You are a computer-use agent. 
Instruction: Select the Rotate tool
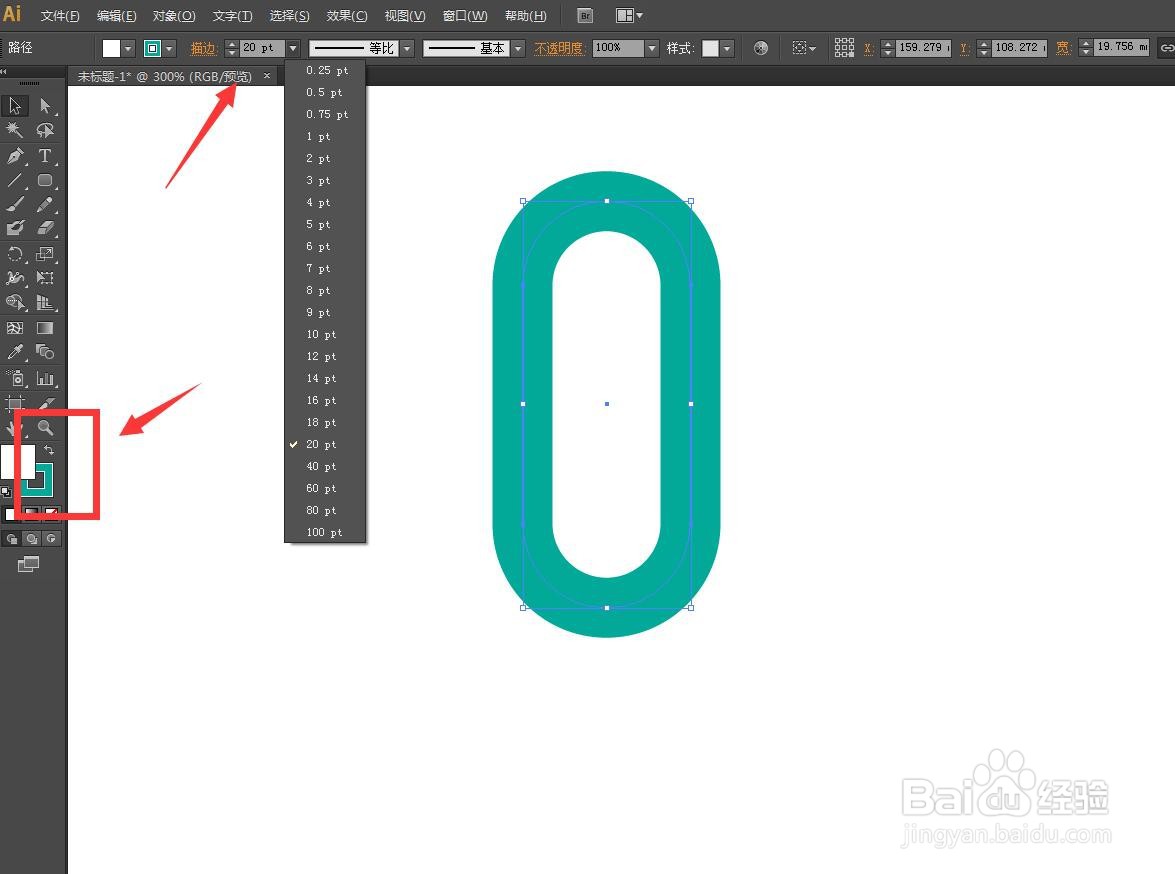[x=16, y=254]
